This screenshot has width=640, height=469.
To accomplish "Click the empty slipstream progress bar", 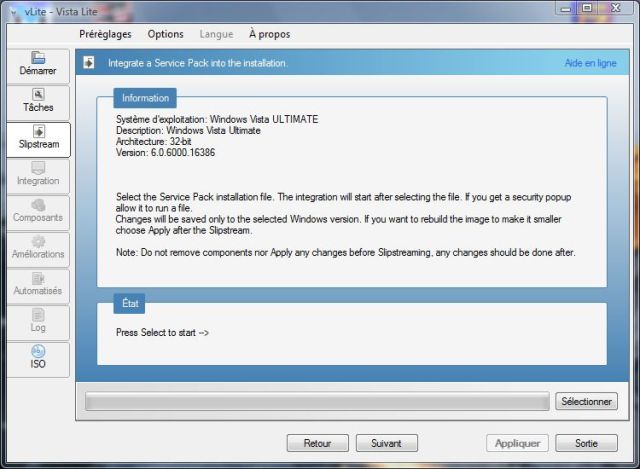I will point(317,402).
